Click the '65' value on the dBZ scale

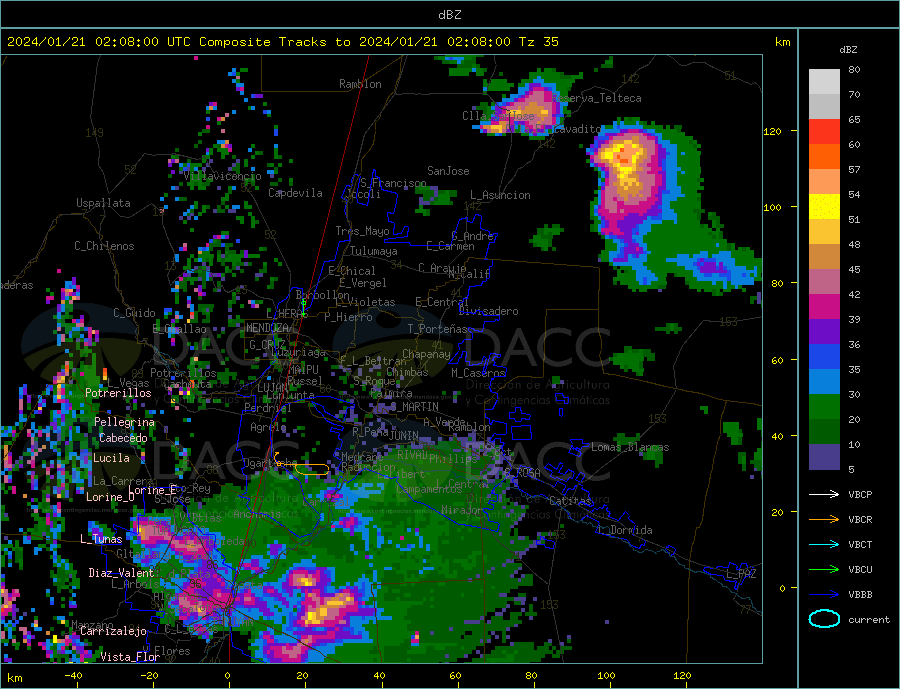854,119
